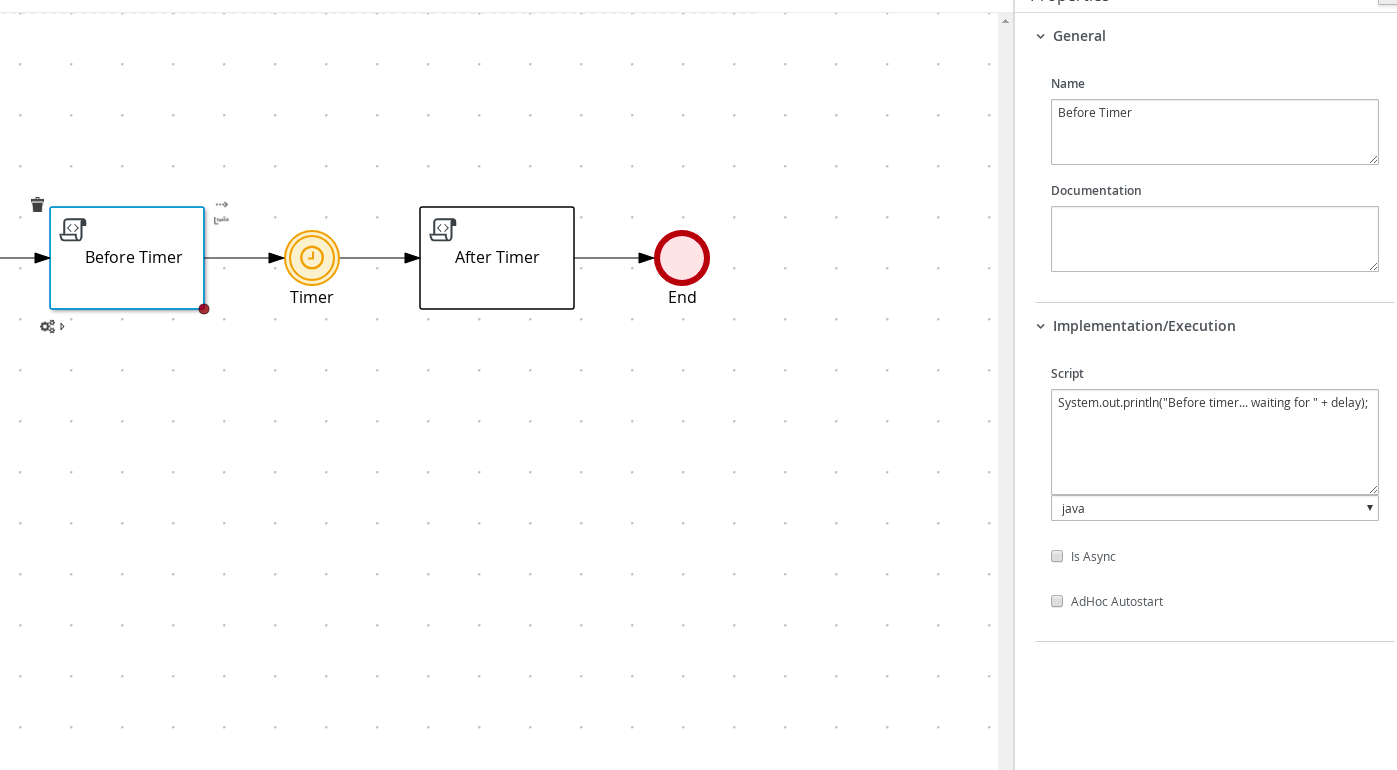The width and height of the screenshot is (1397, 770).
Task: Click the 'Documentation' field label
Action: click(1096, 190)
